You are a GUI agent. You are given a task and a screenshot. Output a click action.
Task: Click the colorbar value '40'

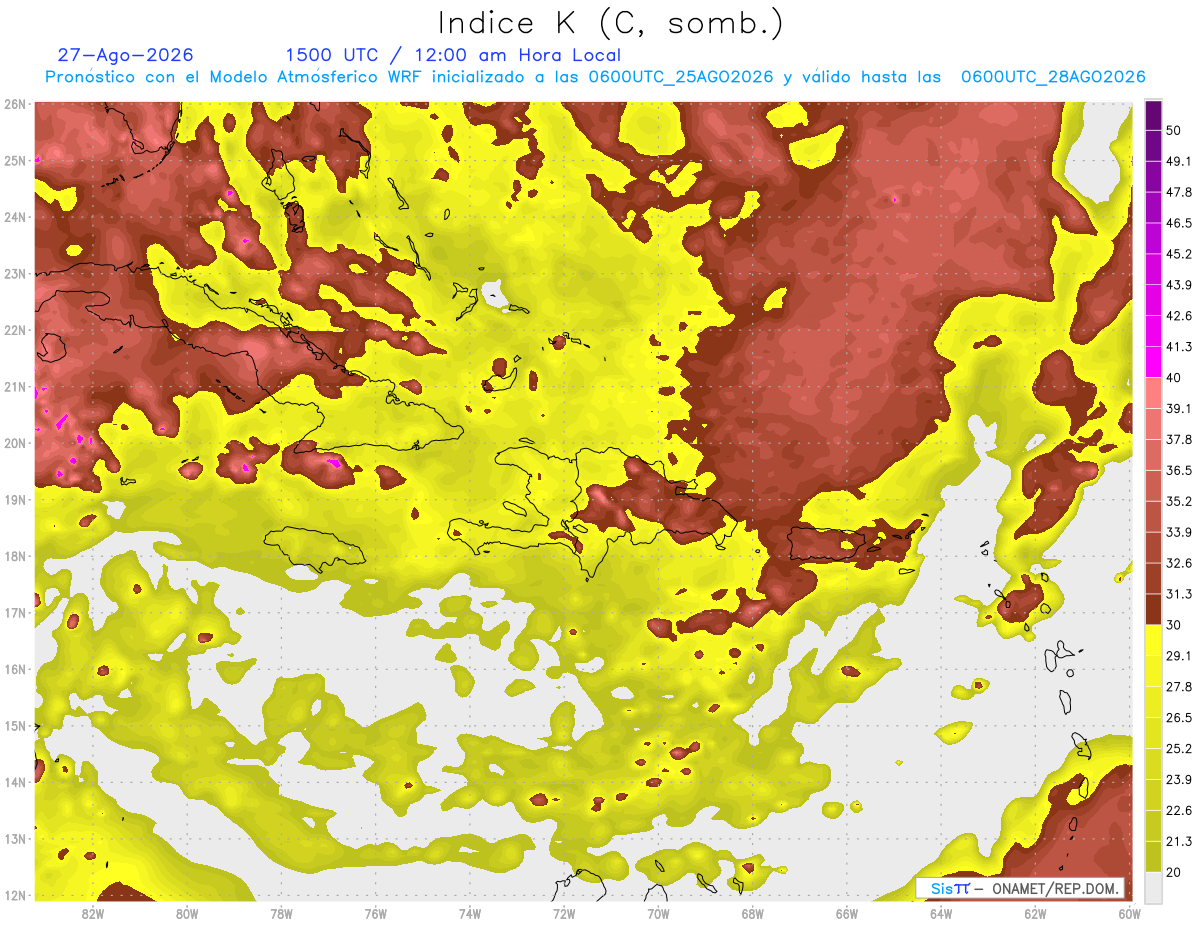tap(1174, 377)
